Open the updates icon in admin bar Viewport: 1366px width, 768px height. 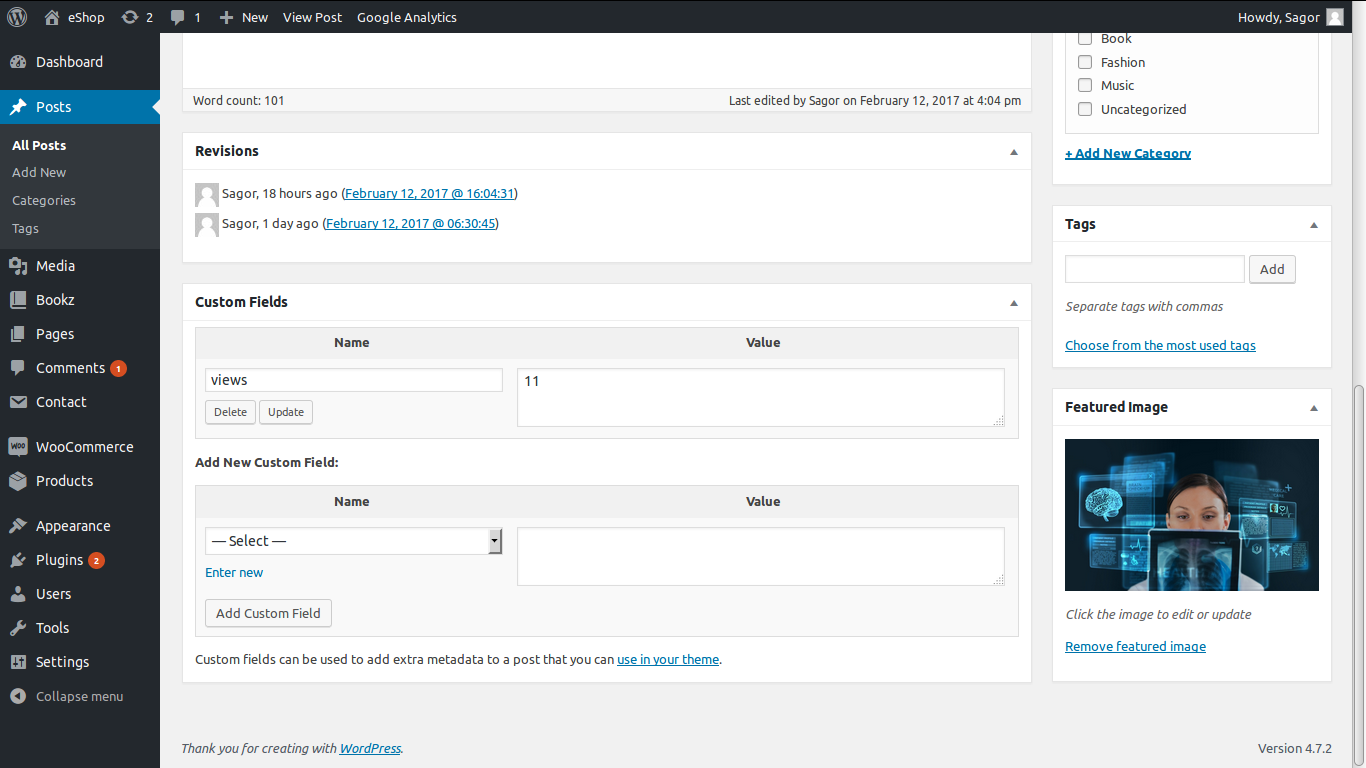pyautogui.click(x=130, y=17)
